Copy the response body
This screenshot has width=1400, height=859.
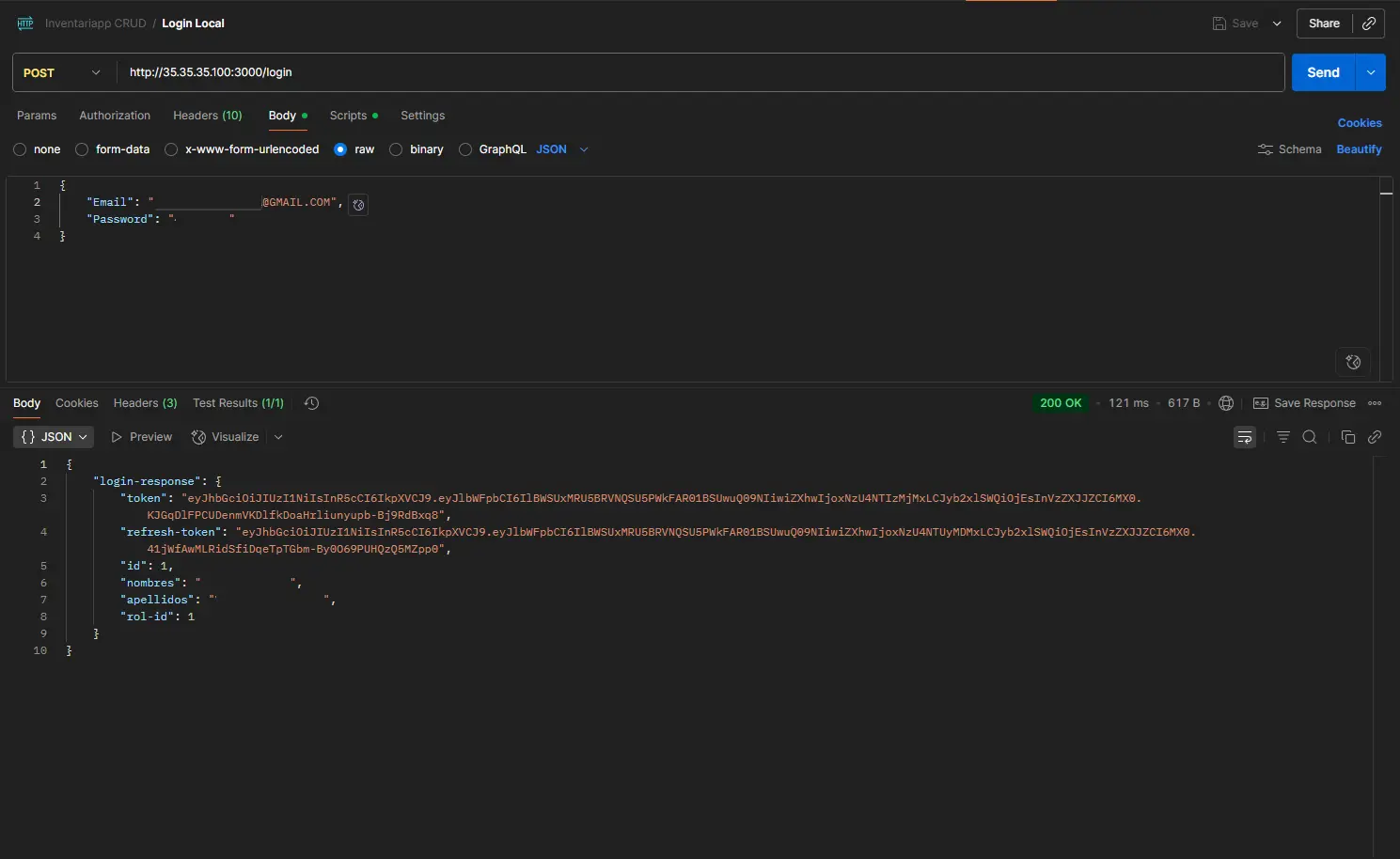coord(1348,436)
